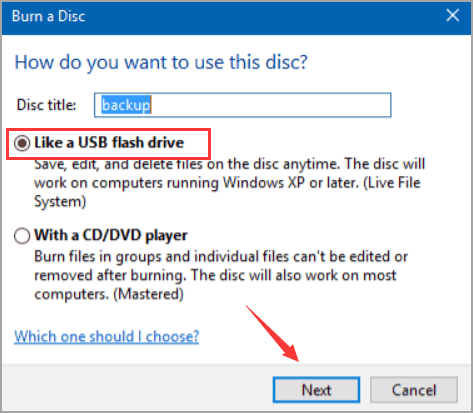Click the 'Like a USB flash drive' label text
This screenshot has height=413, width=473.
(109, 143)
